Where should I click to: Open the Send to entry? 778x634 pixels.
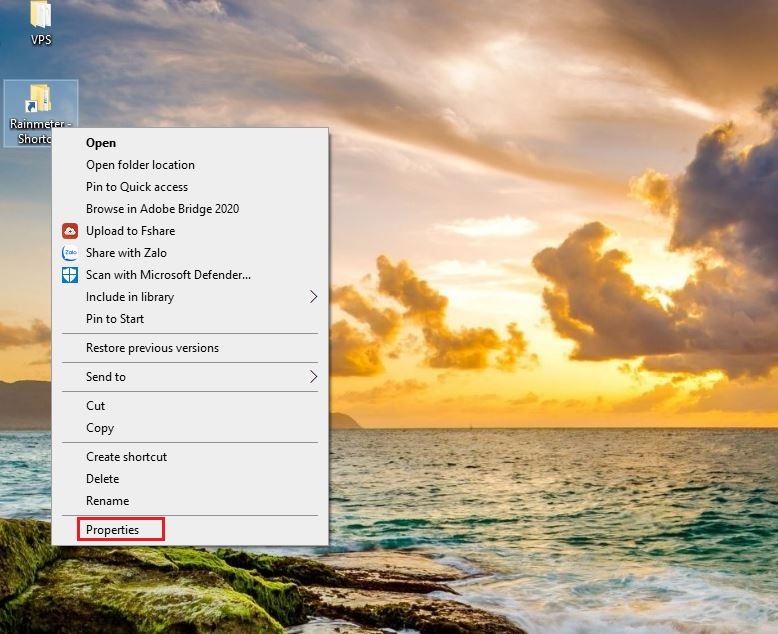(x=190, y=377)
